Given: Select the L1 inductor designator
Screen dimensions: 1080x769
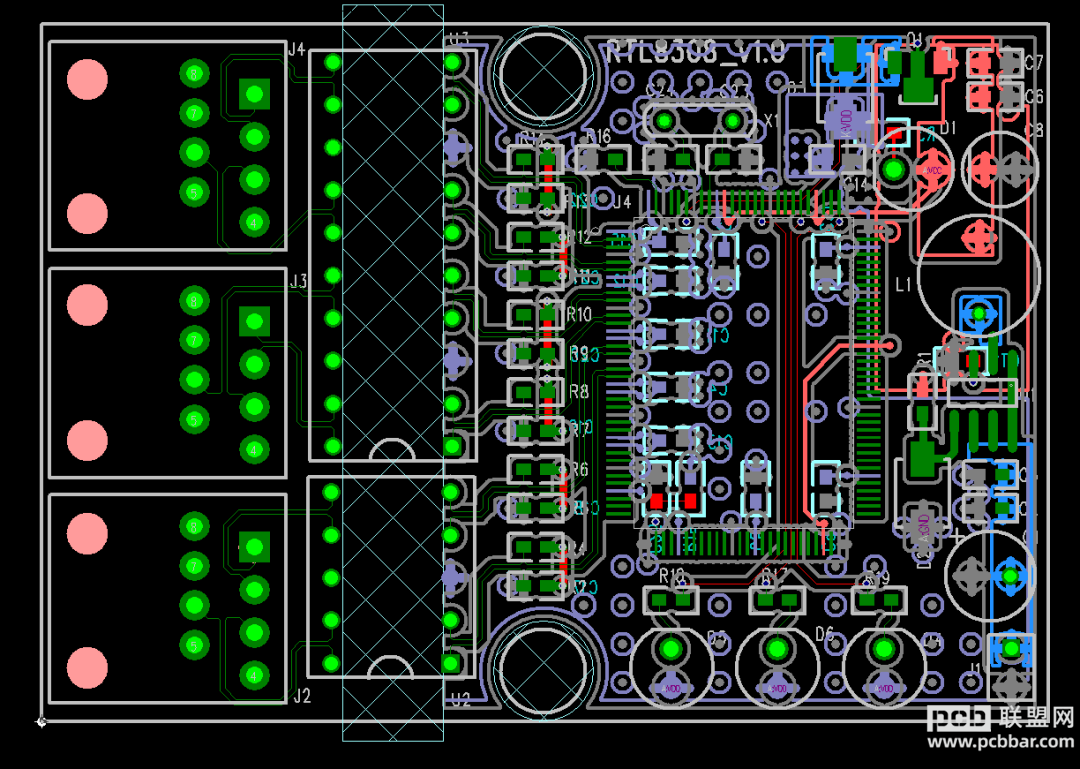Looking at the screenshot, I should click(x=903, y=284).
